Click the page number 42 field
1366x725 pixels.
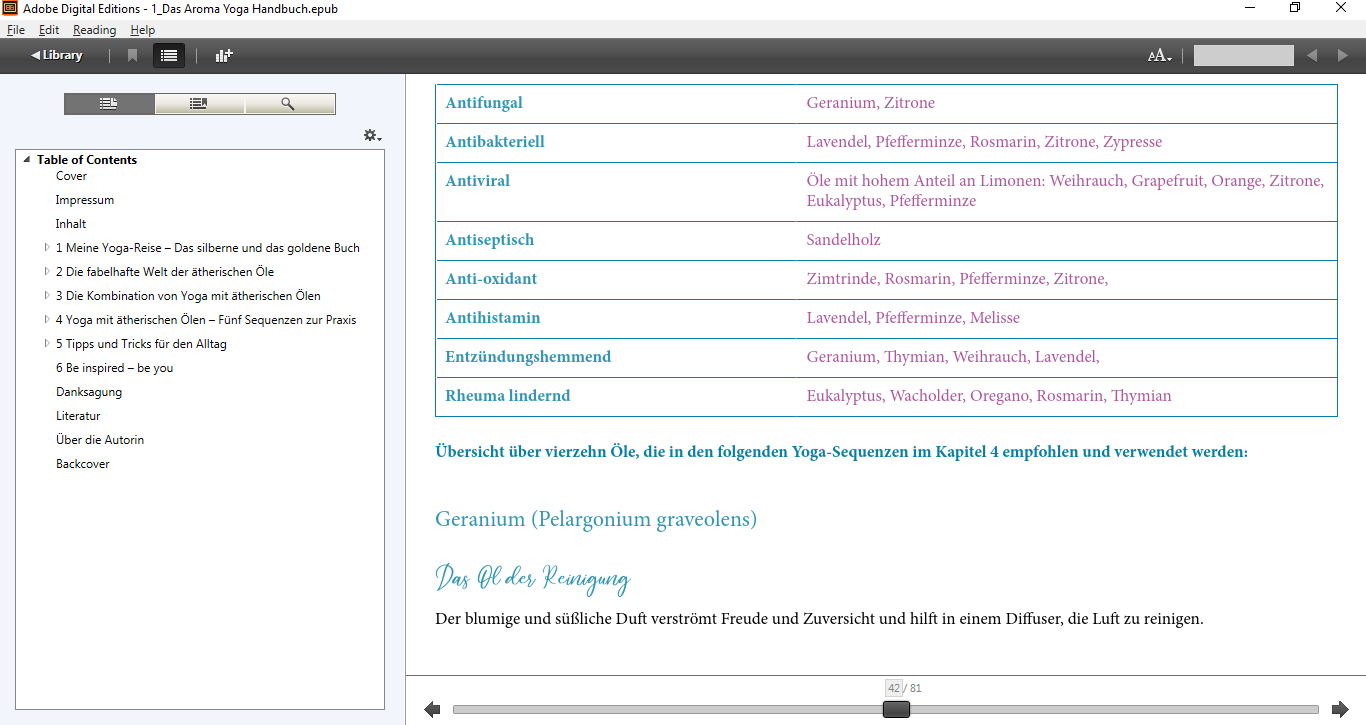click(893, 688)
